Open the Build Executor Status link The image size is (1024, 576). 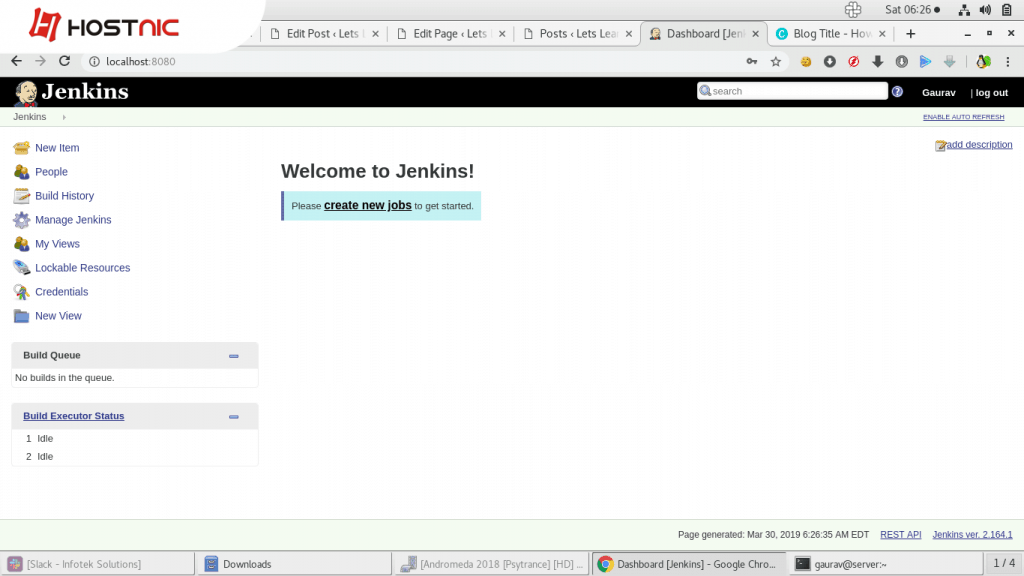coord(73,416)
